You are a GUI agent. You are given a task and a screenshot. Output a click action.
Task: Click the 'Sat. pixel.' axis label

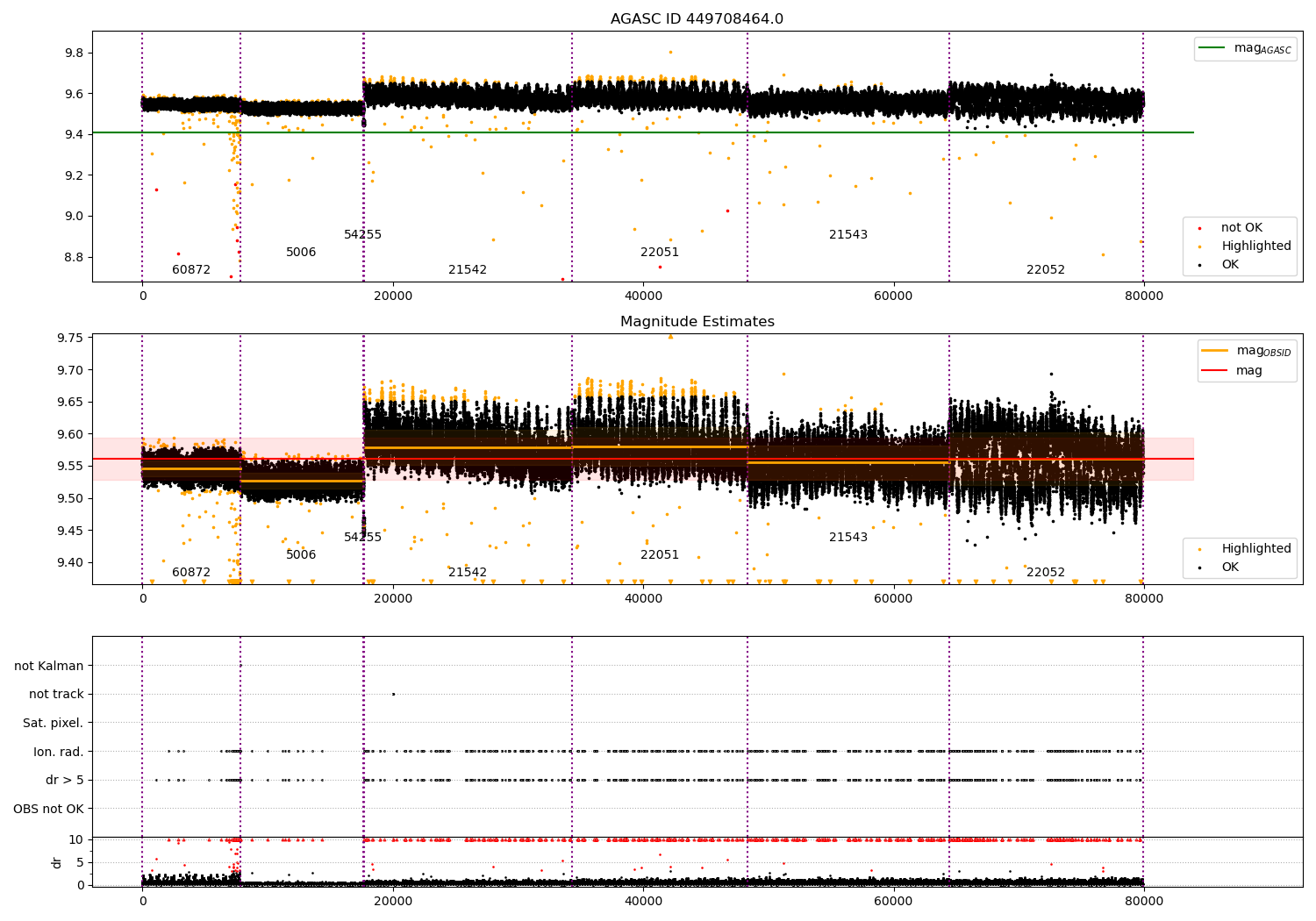tap(54, 723)
